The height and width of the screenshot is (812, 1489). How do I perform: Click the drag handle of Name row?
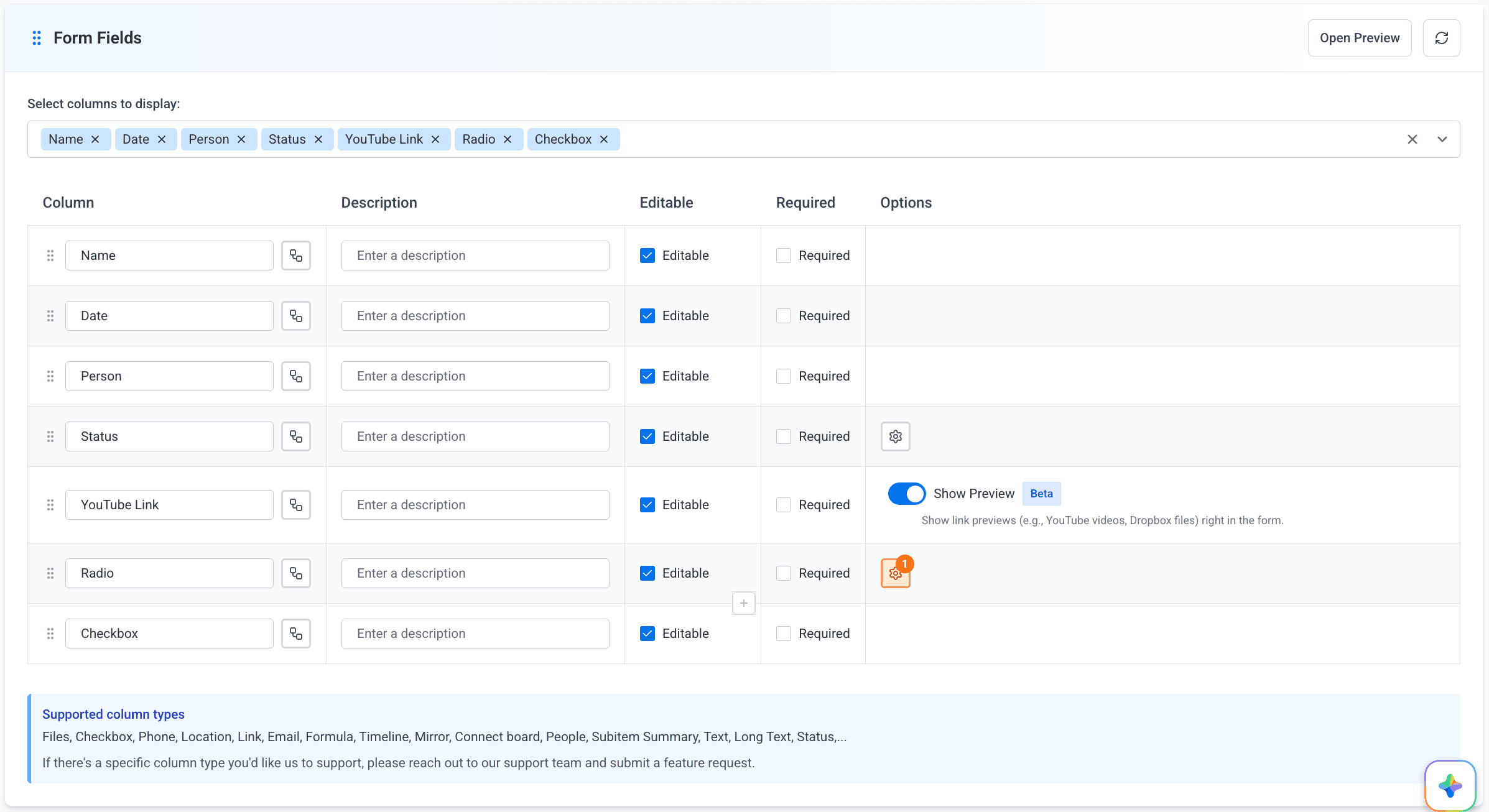(x=50, y=256)
